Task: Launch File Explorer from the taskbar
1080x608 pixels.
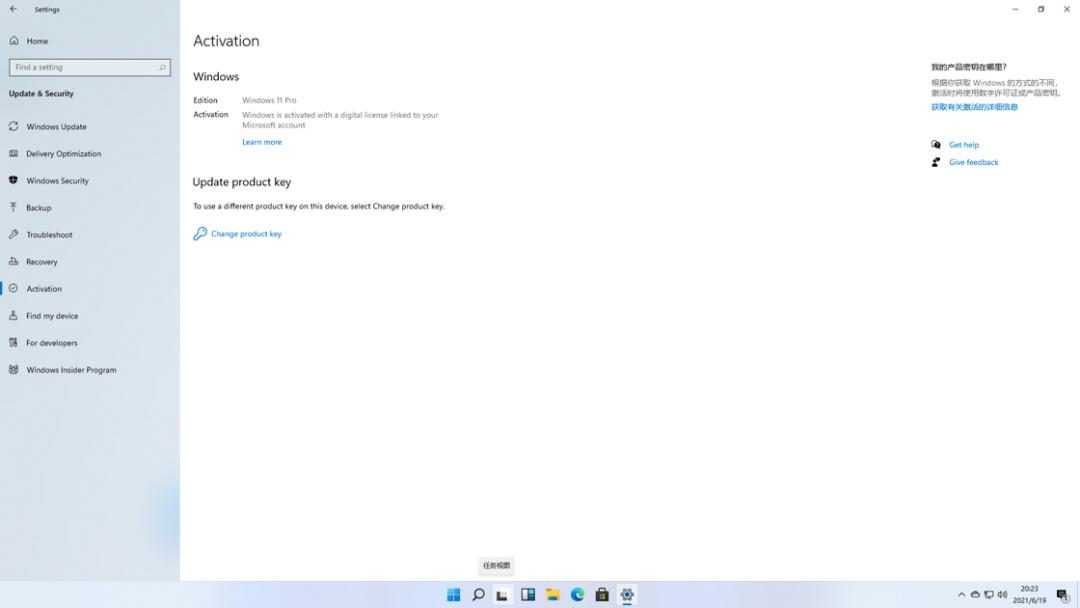Action: pyautogui.click(x=552, y=595)
